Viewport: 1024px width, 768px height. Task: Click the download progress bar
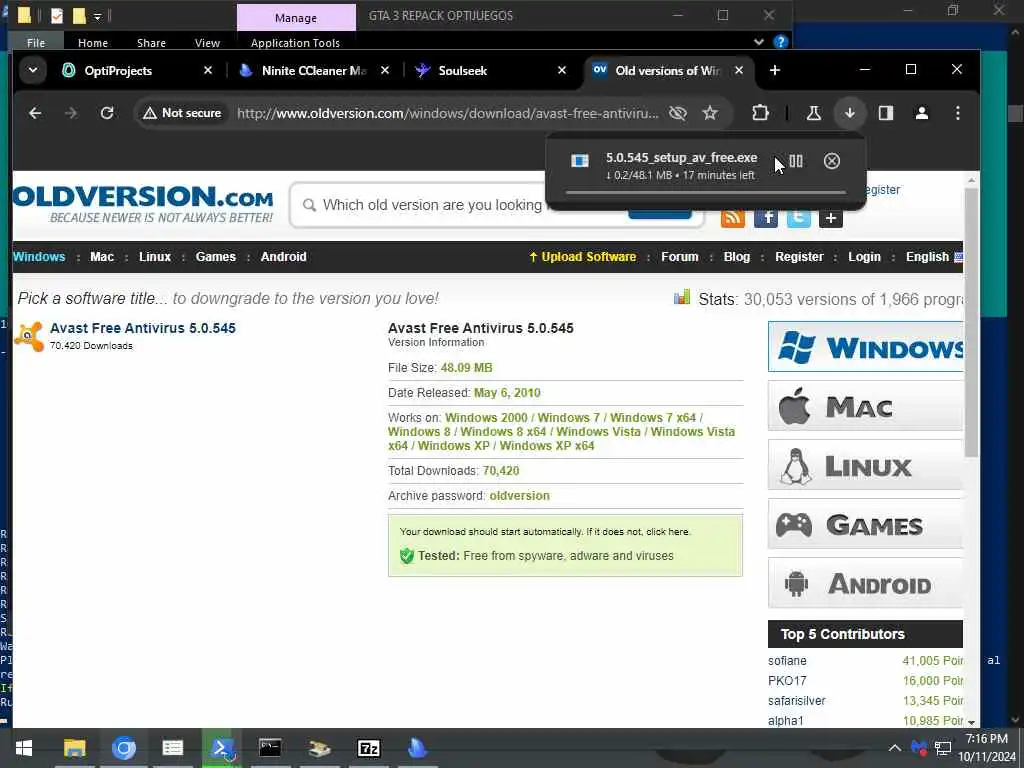705,193
